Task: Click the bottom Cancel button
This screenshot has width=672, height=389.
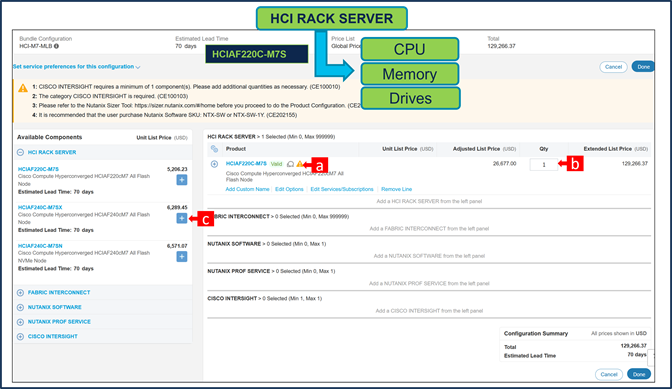Action: coord(609,374)
